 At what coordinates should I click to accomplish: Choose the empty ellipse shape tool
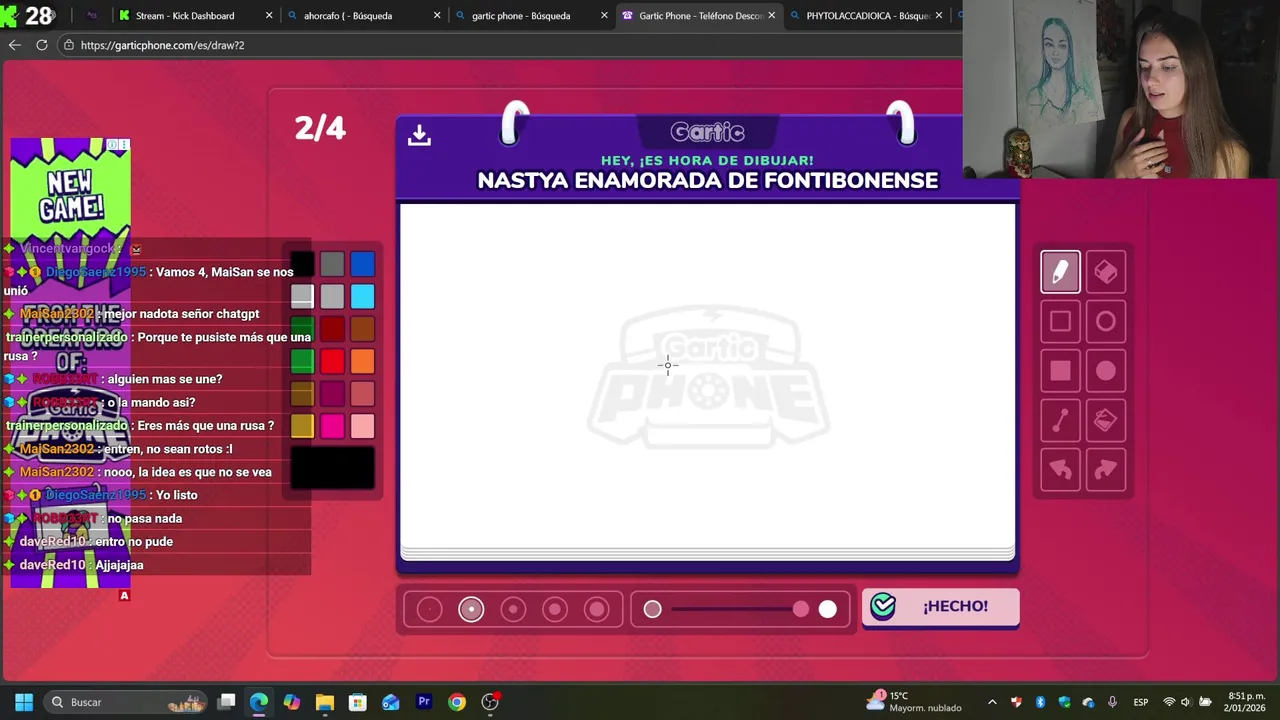(1105, 321)
